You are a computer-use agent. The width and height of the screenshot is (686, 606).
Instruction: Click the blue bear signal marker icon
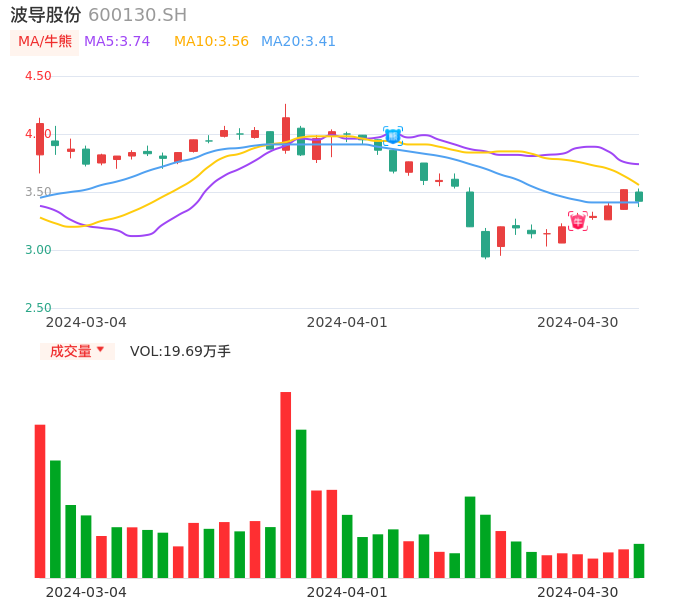point(393,136)
